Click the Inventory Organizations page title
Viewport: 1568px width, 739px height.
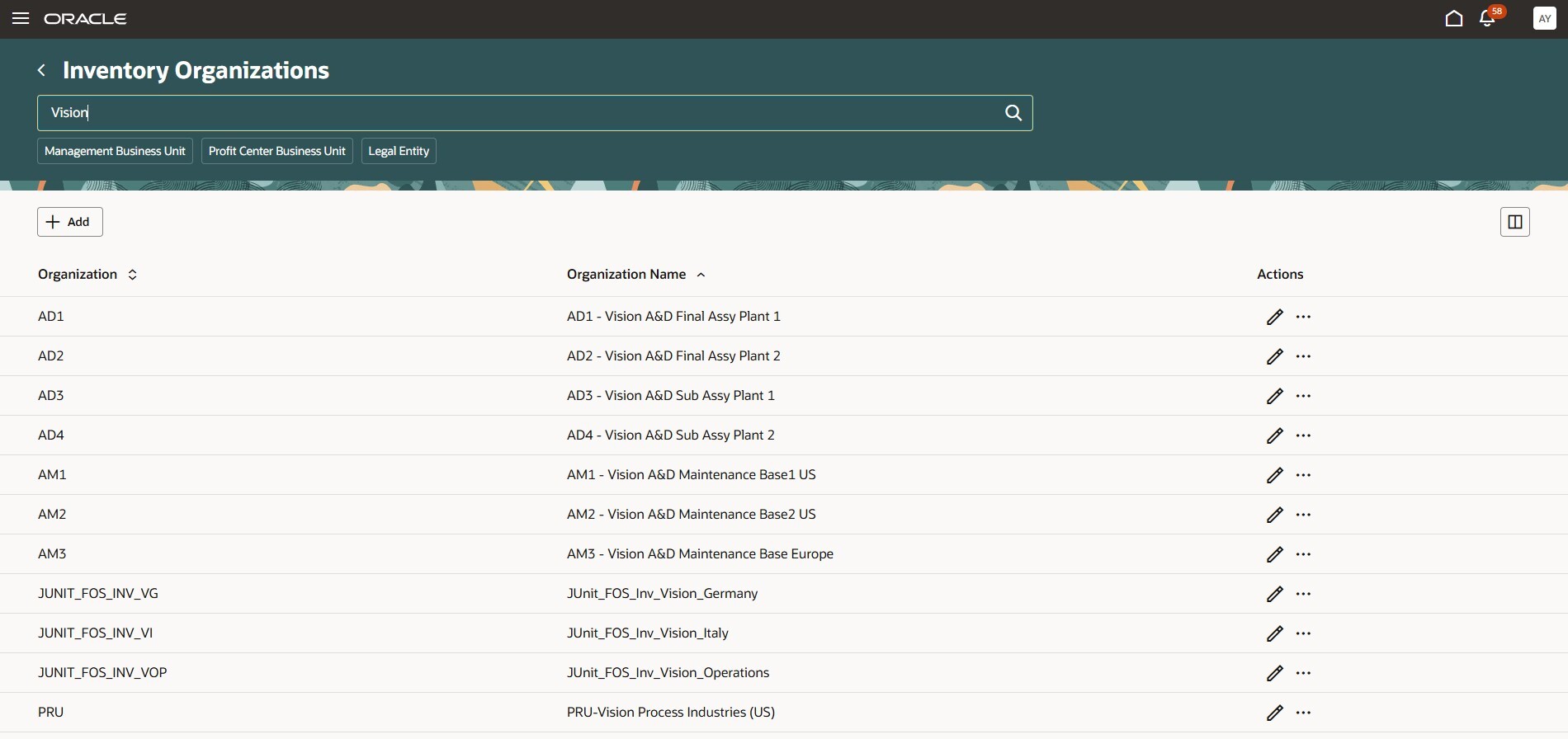click(196, 70)
